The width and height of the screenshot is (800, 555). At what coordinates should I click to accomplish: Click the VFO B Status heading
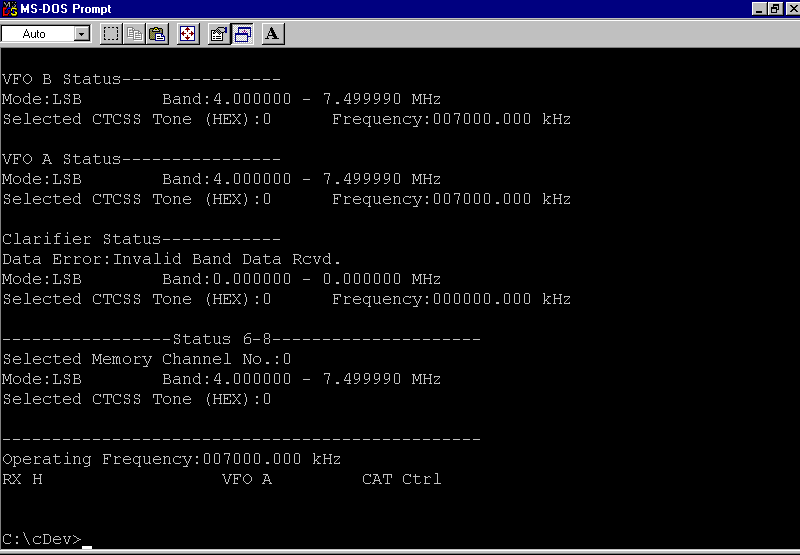click(61, 79)
